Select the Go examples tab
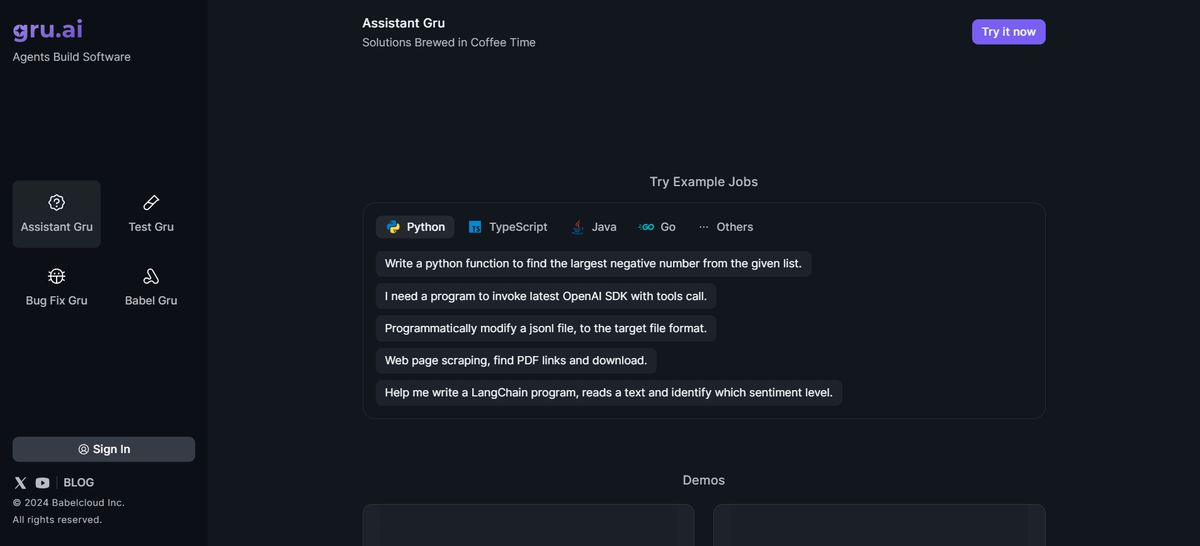The width and height of the screenshot is (1200, 546). click(x=657, y=227)
